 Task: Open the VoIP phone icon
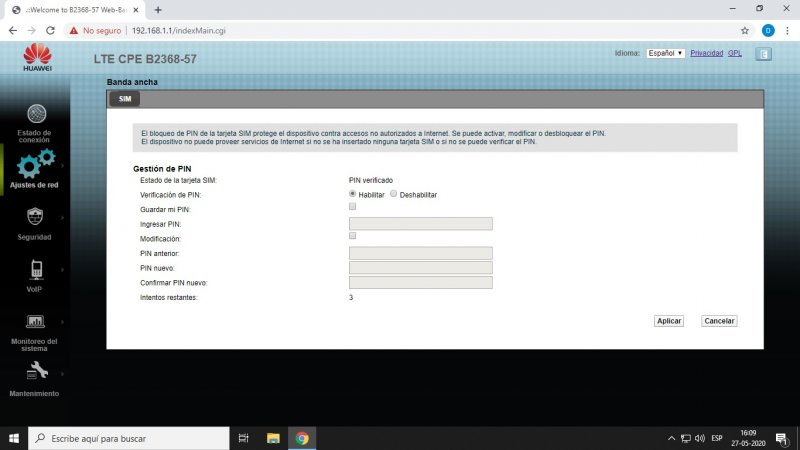(36, 268)
